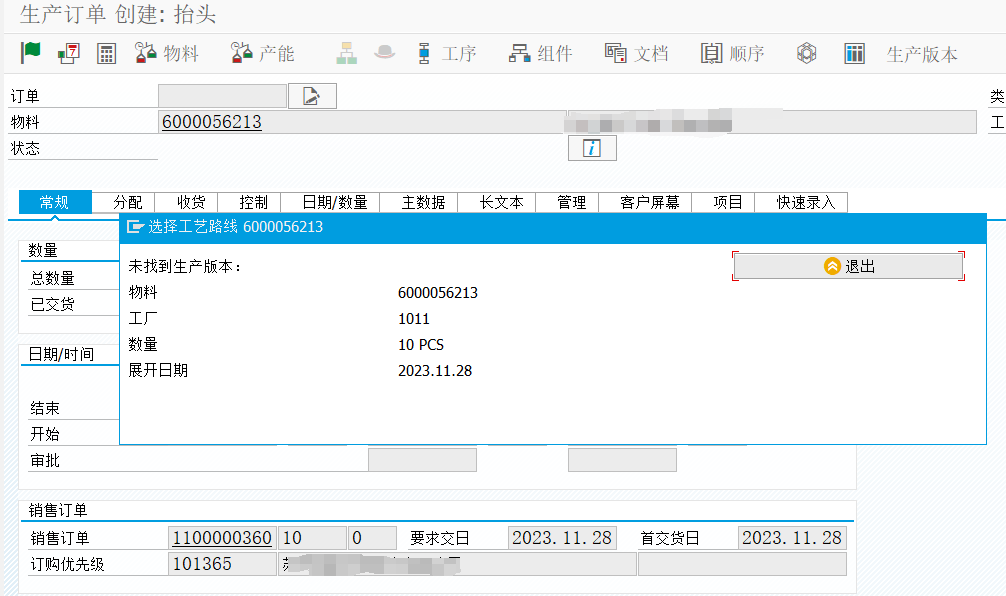Click the 已交货 label
Viewport: 1006px width, 596px height.
[53, 304]
